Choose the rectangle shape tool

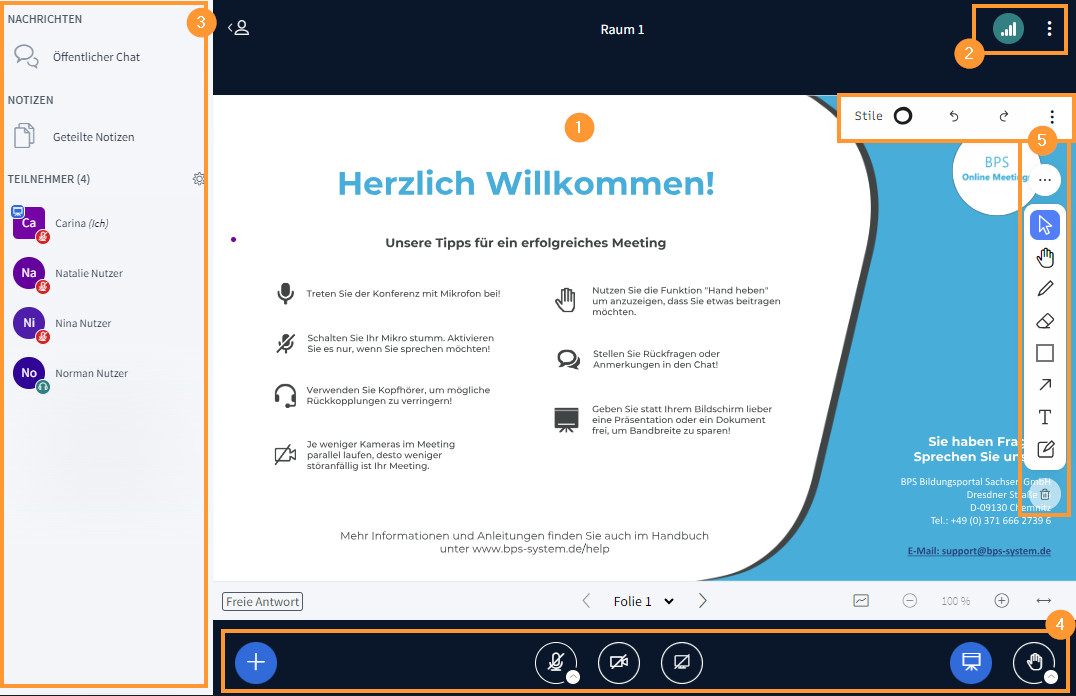click(x=1044, y=353)
